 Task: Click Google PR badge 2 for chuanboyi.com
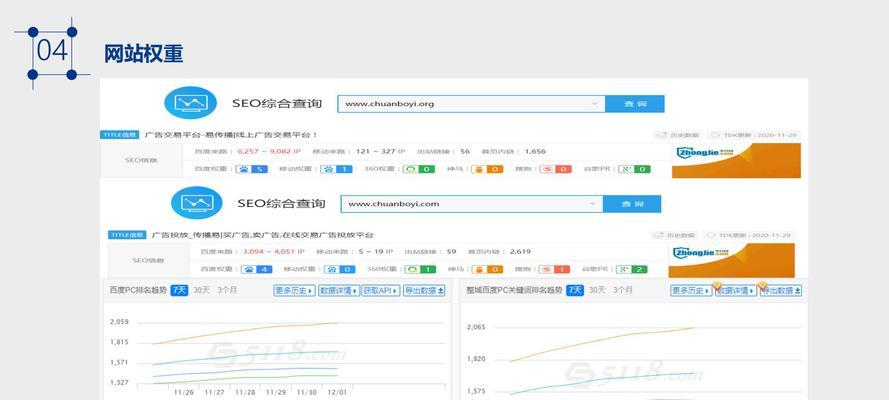click(632, 269)
